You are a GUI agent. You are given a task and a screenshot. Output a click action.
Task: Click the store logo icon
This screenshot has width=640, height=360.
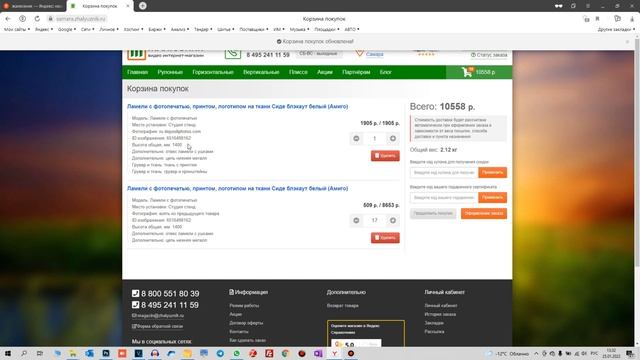click(x=136, y=55)
